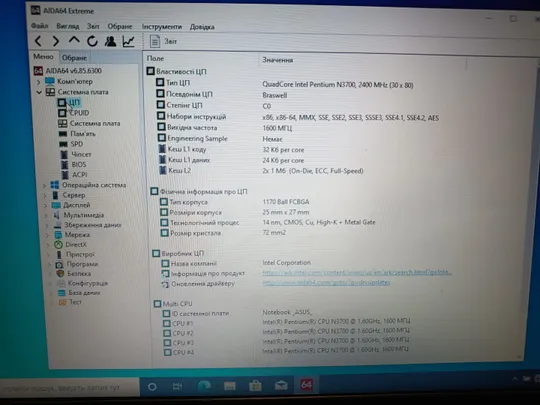Go forward with the right arrow toolbar icon
This screenshot has width=540, height=405.
pyautogui.click(x=56, y=41)
